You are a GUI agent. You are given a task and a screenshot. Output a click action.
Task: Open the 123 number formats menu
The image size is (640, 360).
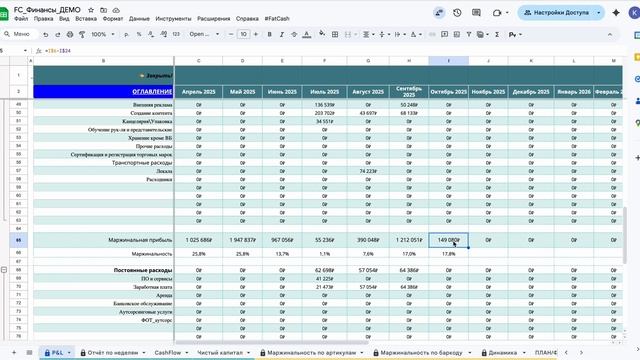176,35
